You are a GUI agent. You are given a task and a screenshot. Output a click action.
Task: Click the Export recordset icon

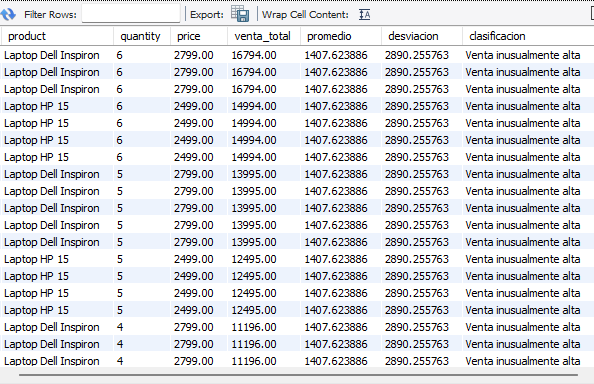[x=240, y=14]
